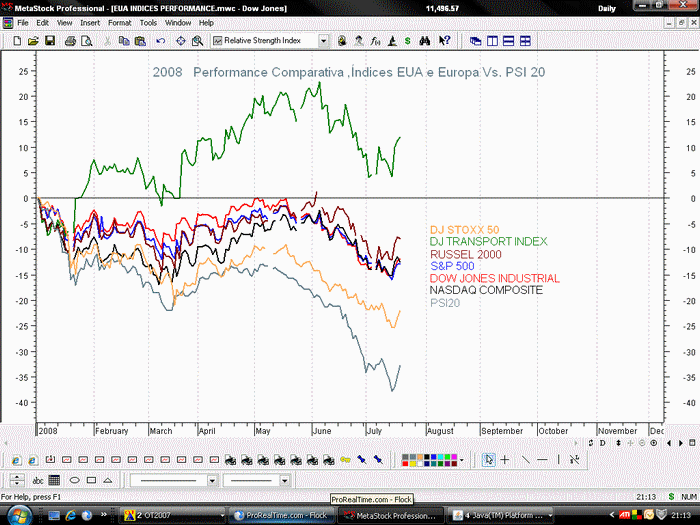Click the cascade windows icon
The width and height of the screenshot is (700, 525).
point(475,41)
